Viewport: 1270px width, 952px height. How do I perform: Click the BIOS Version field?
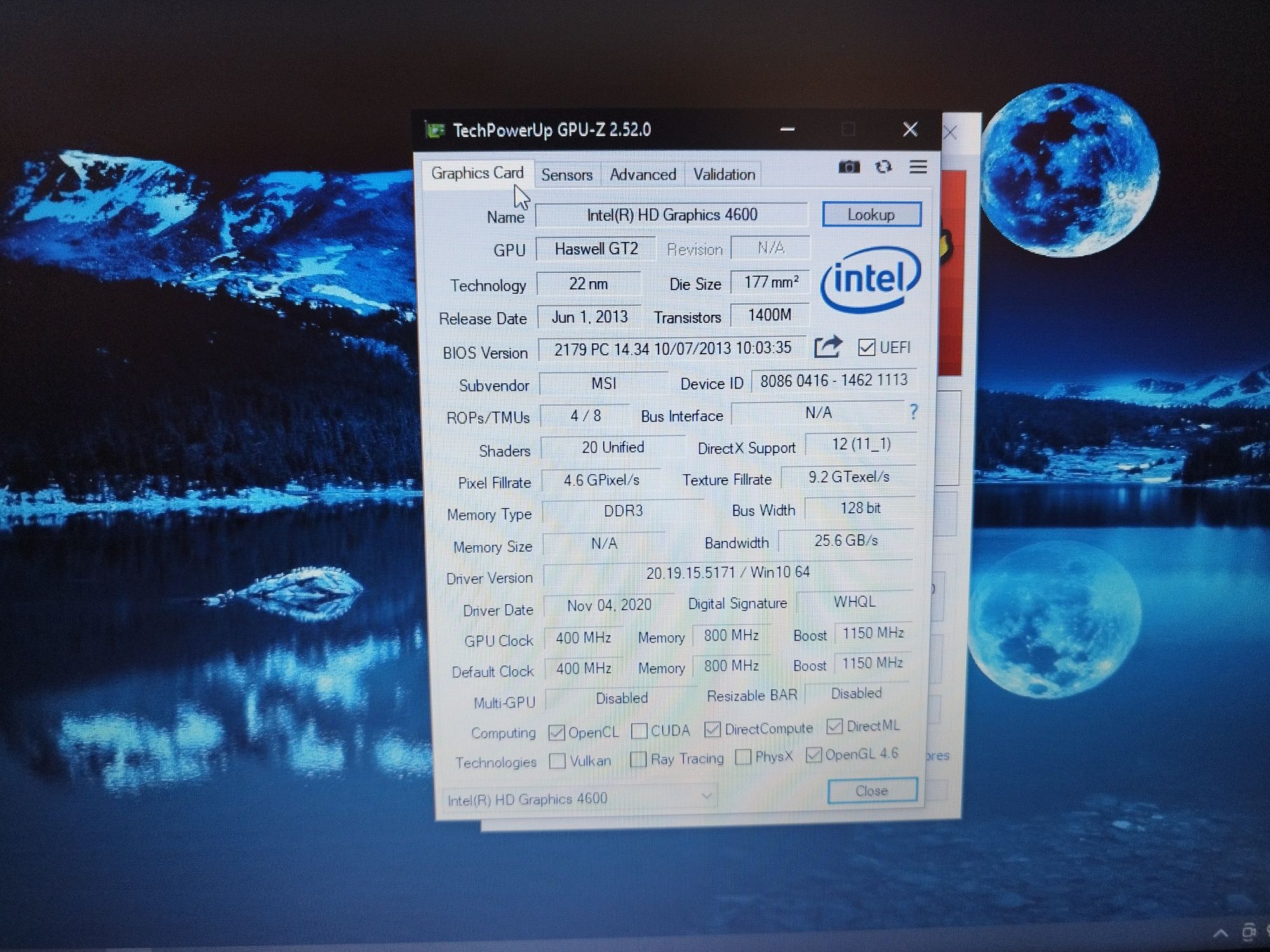pyautogui.click(x=672, y=348)
